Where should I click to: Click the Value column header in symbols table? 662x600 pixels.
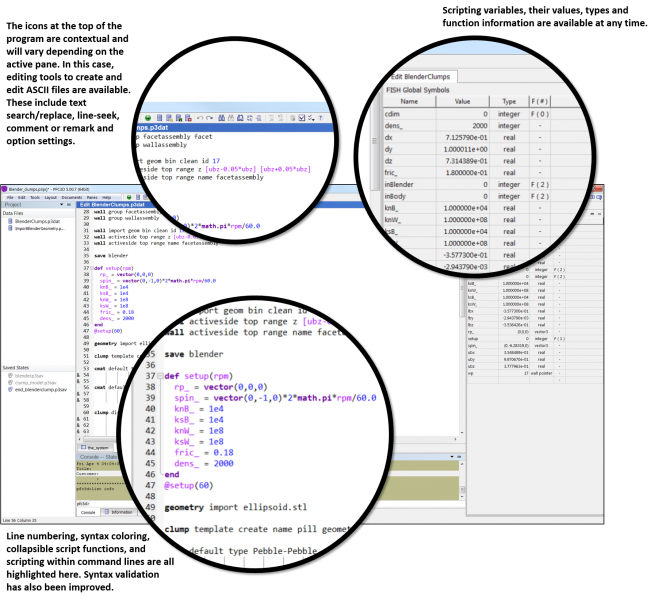coord(462,101)
